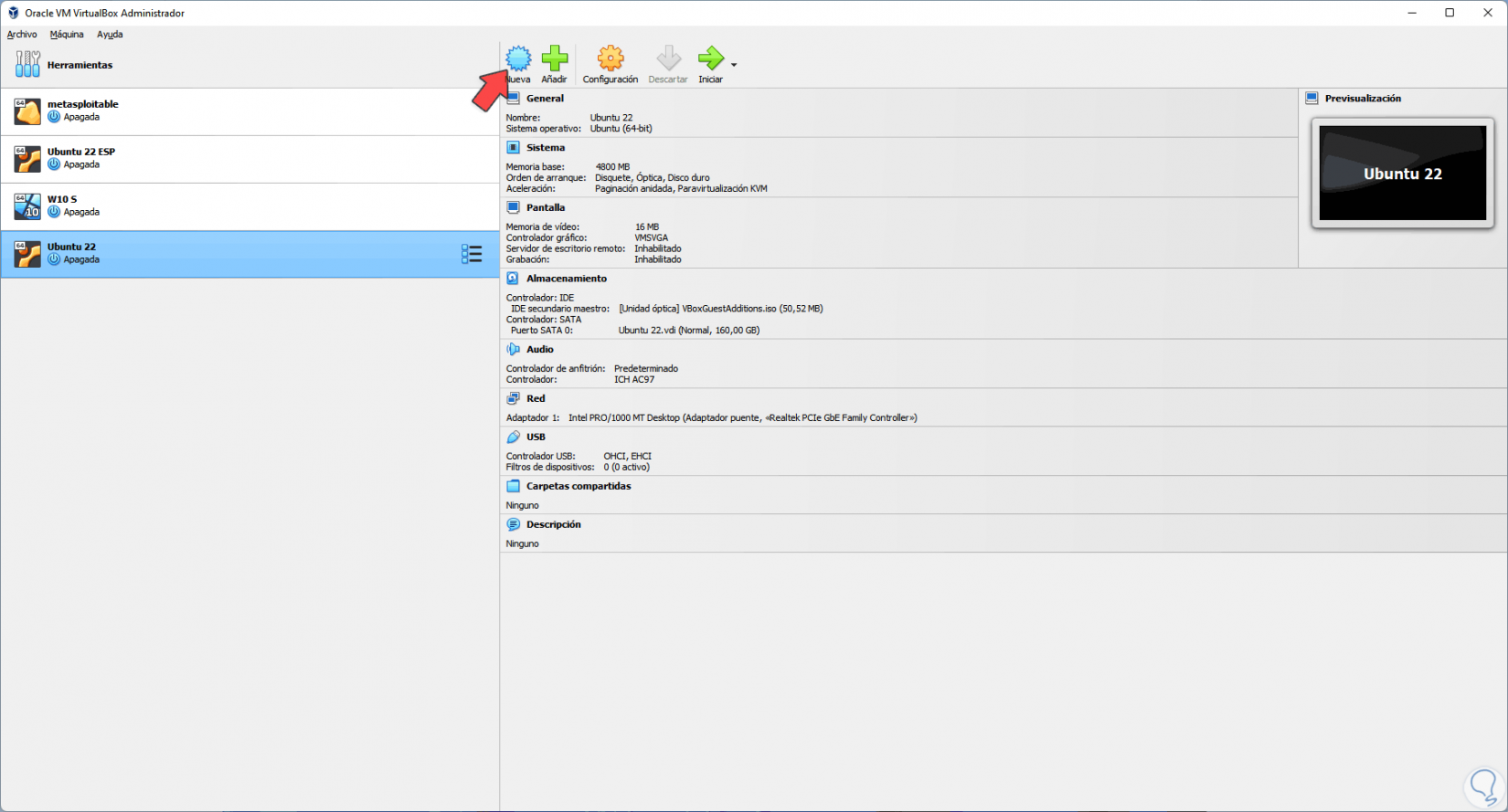Click the OHCI, EHCI USB controller value
This screenshot has height=812, width=1508.
click(627, 457)
